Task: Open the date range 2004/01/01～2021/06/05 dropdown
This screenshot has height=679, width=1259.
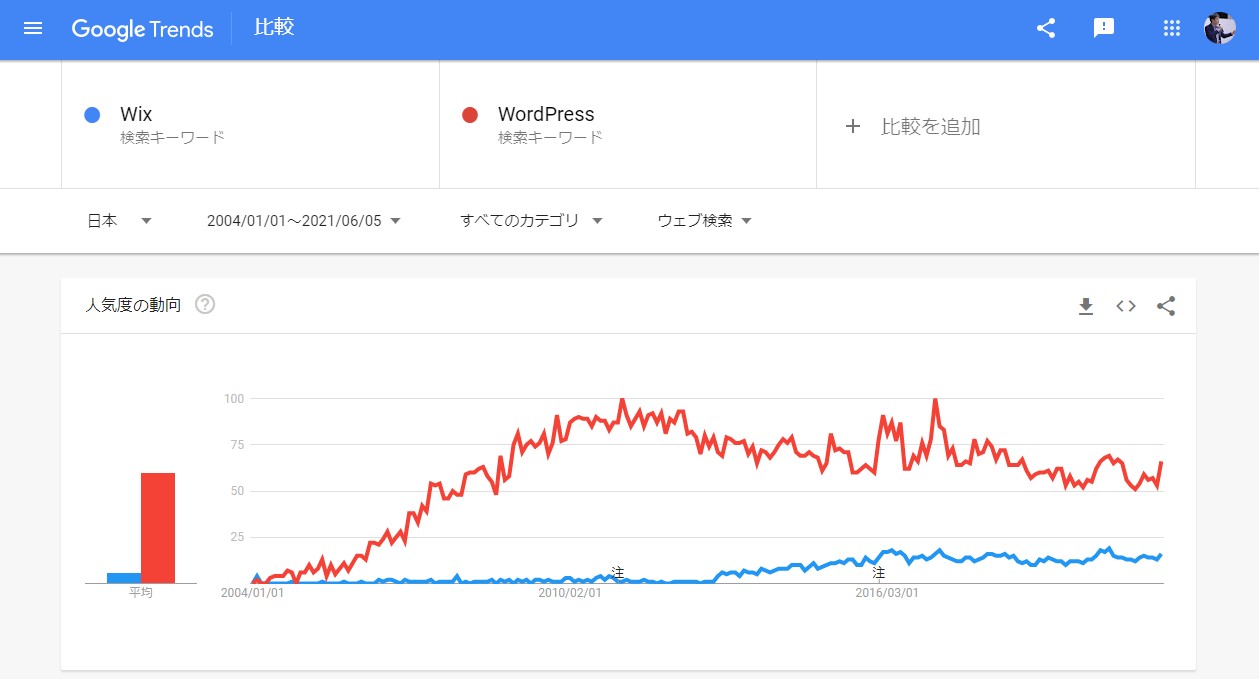Action: [304, 221]
